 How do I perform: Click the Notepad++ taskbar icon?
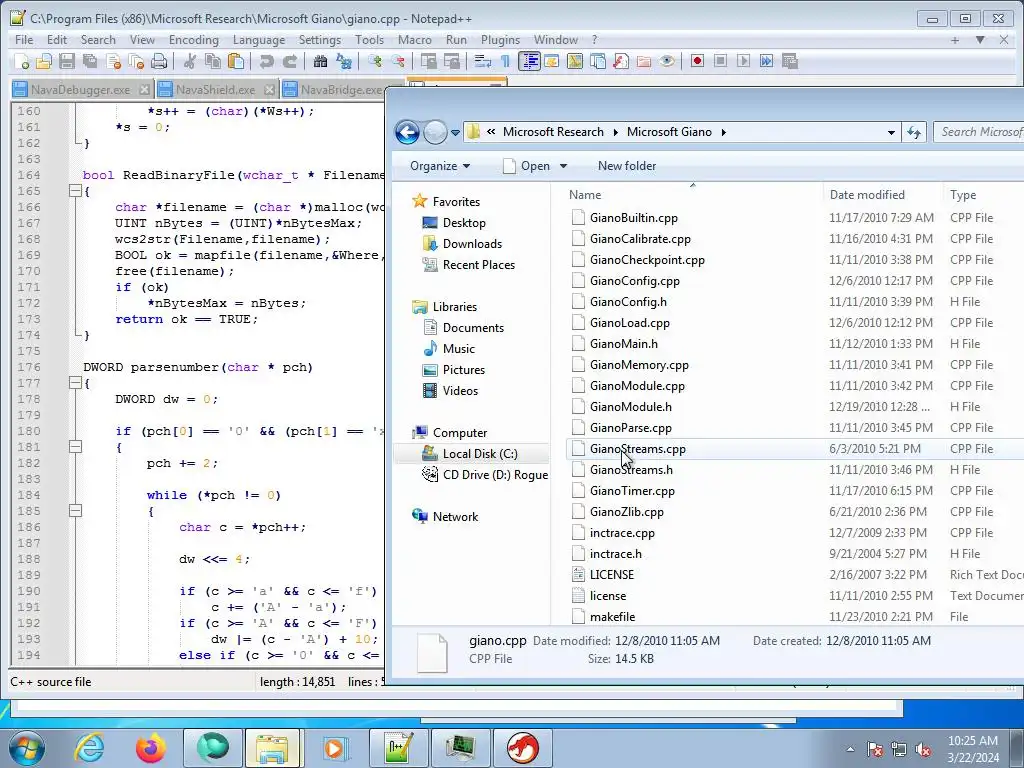tap(399, 748)
